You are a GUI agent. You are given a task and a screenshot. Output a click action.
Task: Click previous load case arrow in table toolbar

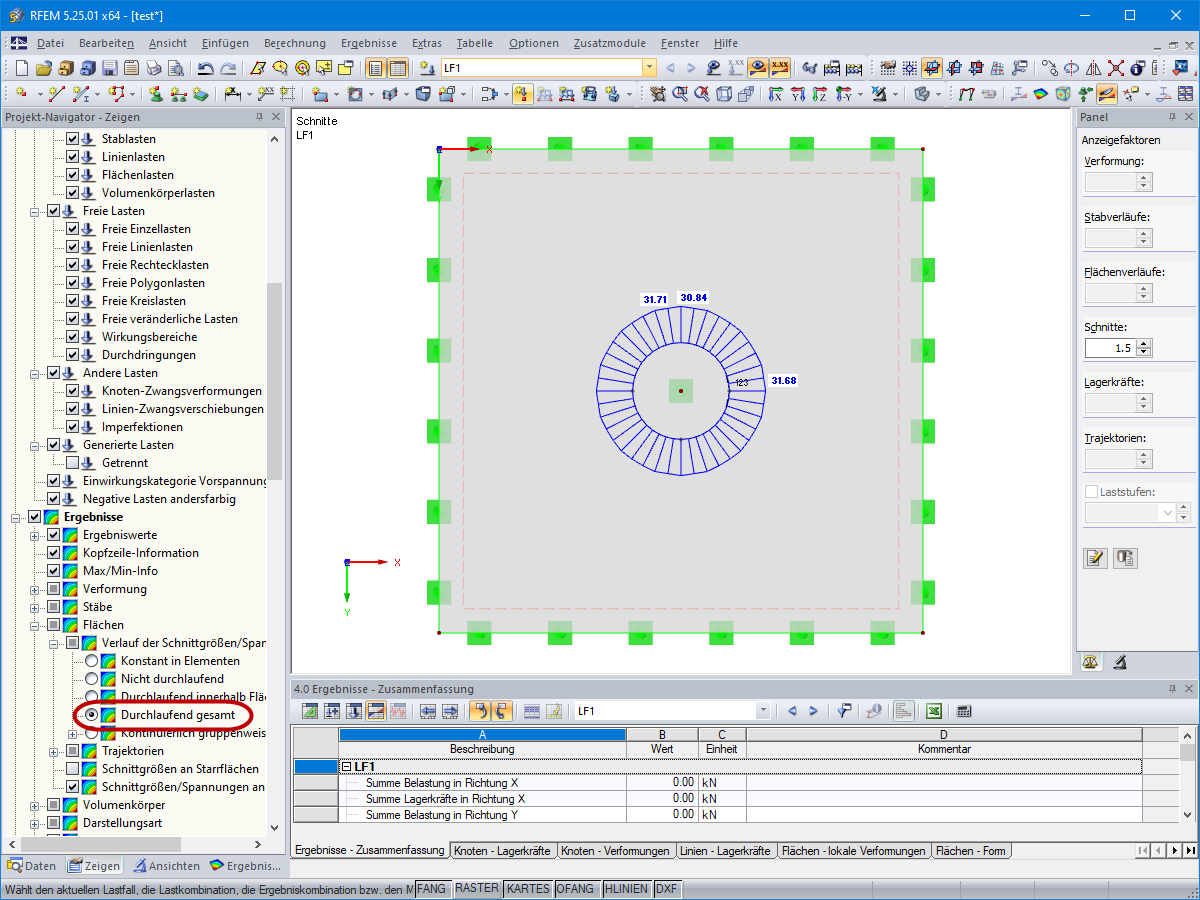792,711
